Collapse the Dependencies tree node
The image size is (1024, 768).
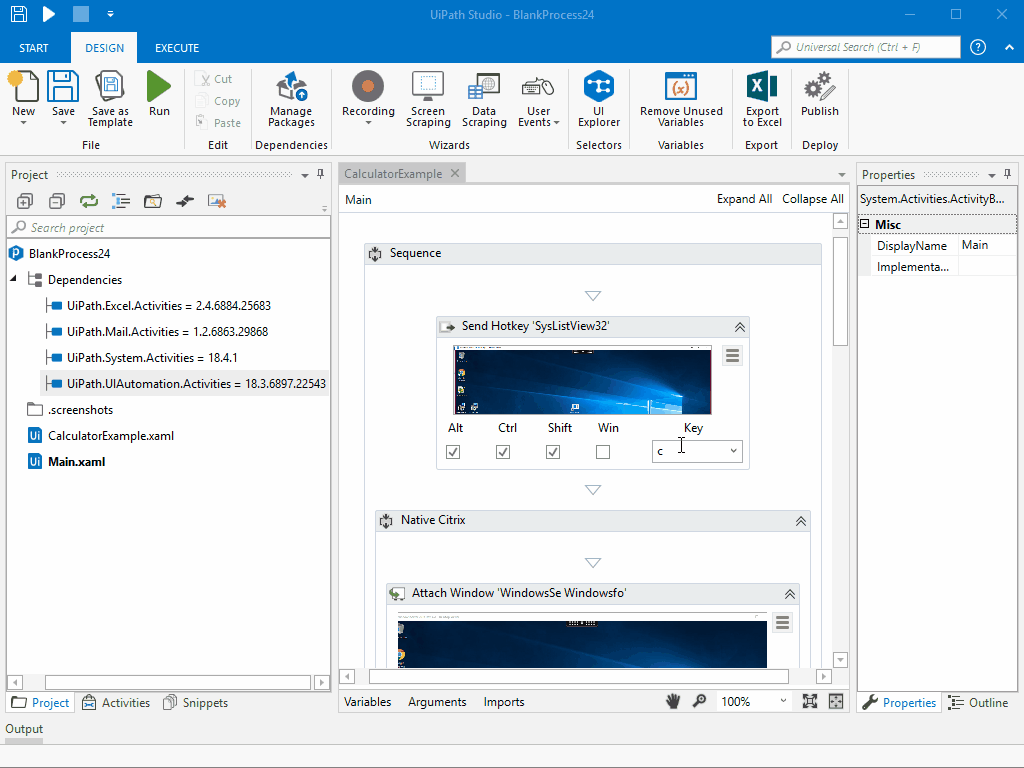tap(14, 279)
